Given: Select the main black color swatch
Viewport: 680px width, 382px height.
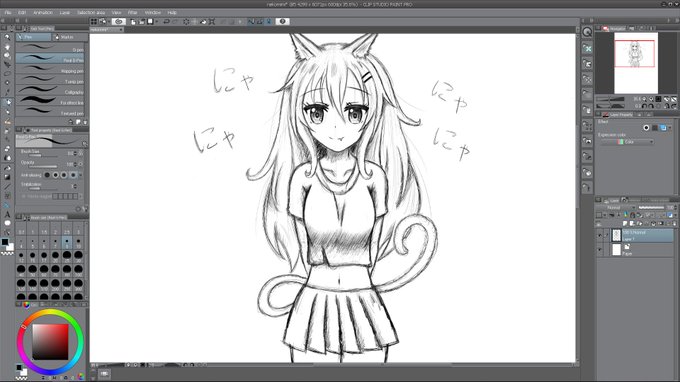Looking at the screenshot, I should [x=5, y=242].
